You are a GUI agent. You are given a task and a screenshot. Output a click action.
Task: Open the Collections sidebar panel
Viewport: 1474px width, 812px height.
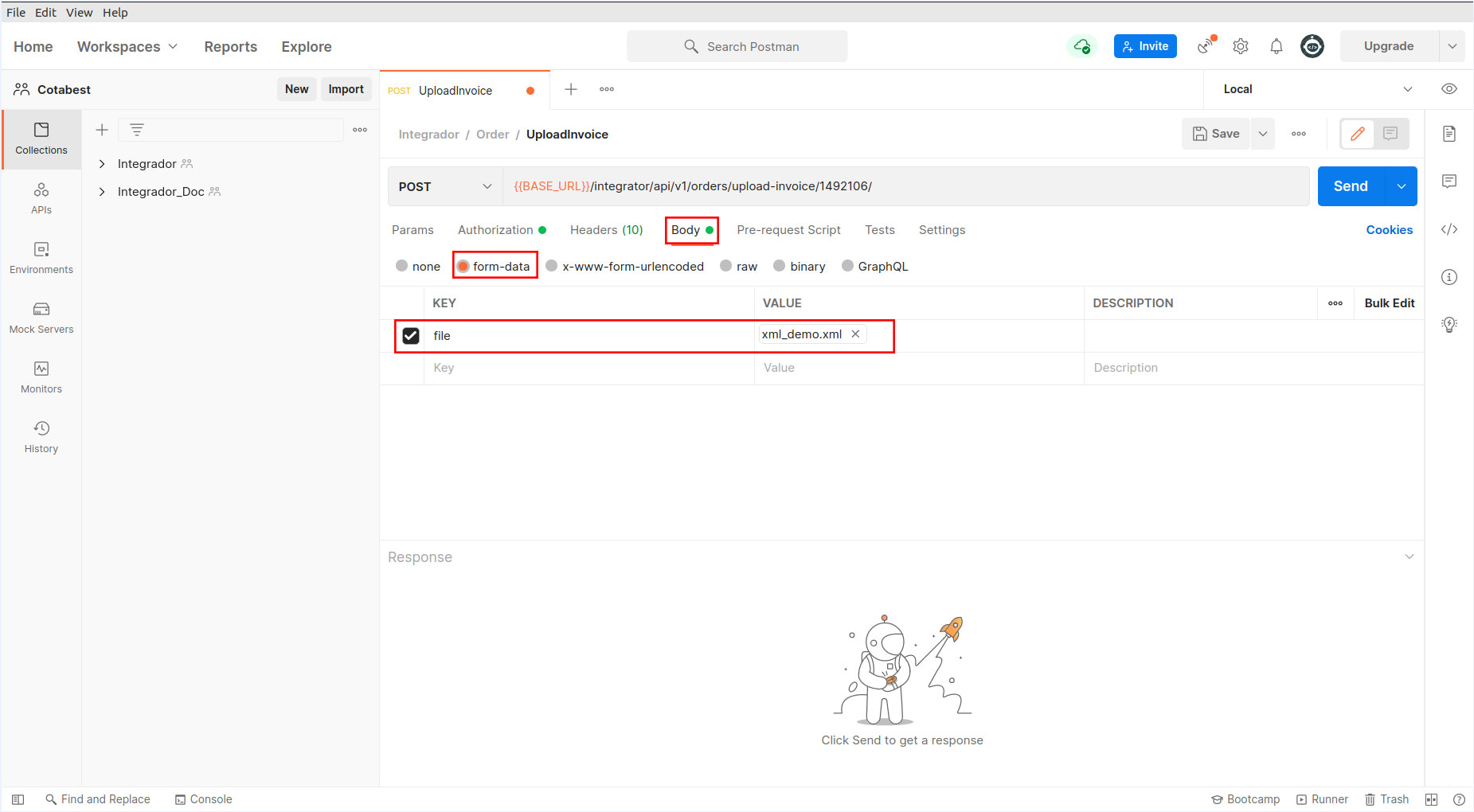[x=41, y=139]
